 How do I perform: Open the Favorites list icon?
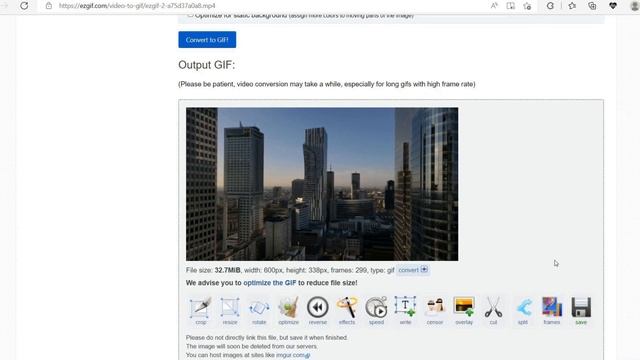(572, 6)
